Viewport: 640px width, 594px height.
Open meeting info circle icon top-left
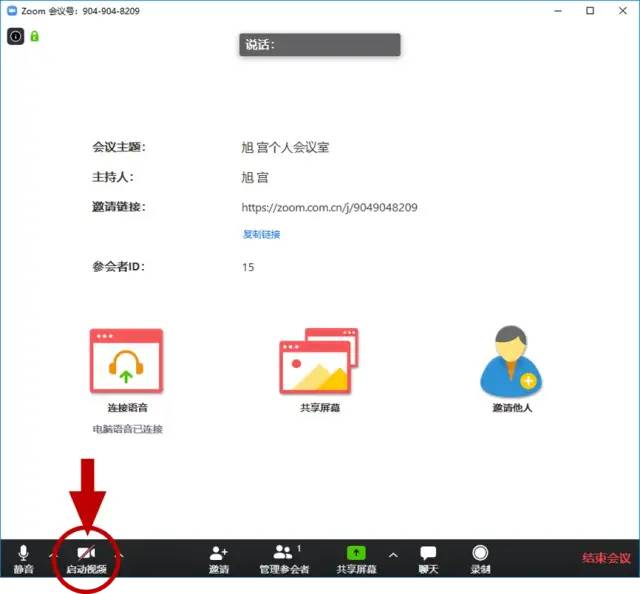pos(16,36)
